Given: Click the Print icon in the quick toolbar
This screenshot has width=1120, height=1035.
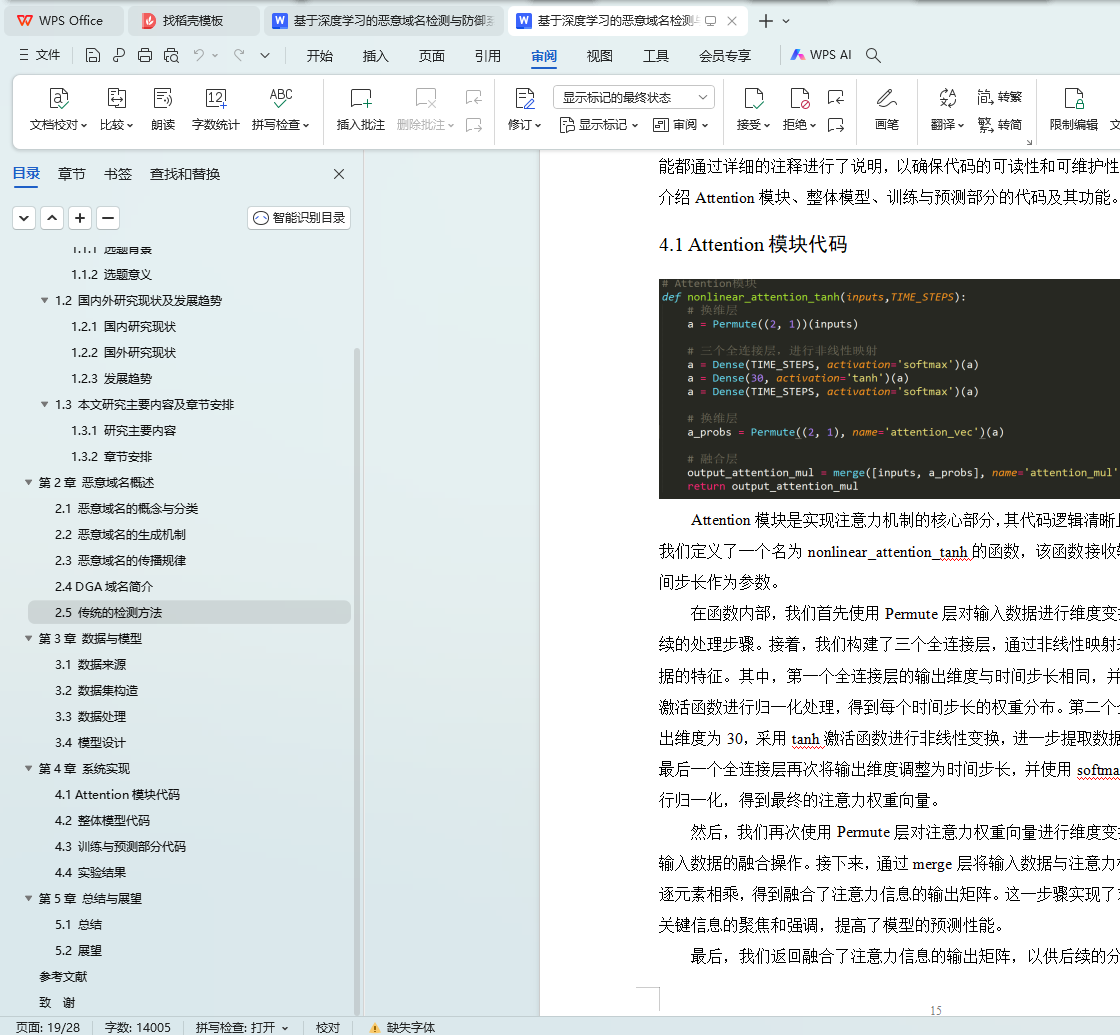Looking at the screenshot, I should pos(145,55).
